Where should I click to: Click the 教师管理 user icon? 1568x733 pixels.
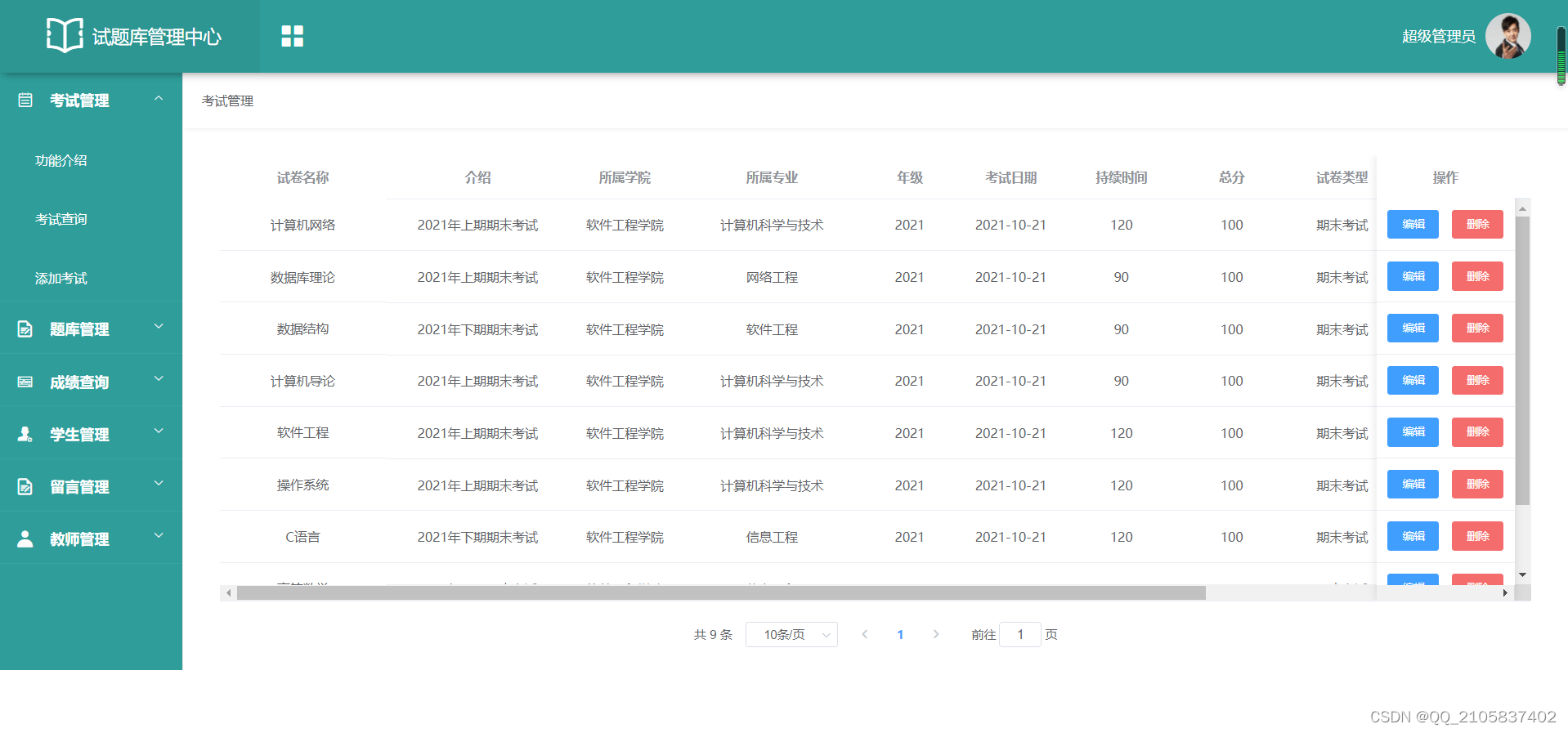pyautogui.click(x=25, y=539)
